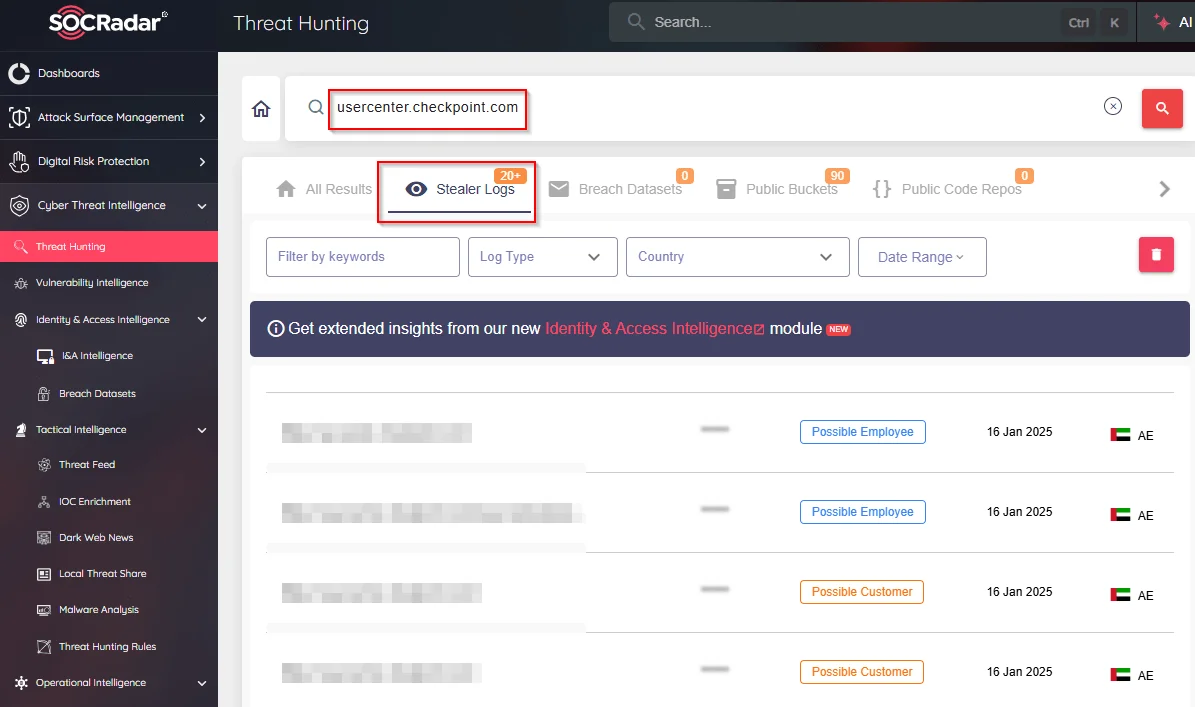
Task: Click Possible Employee tag in first row
Action: pos(863,432)
